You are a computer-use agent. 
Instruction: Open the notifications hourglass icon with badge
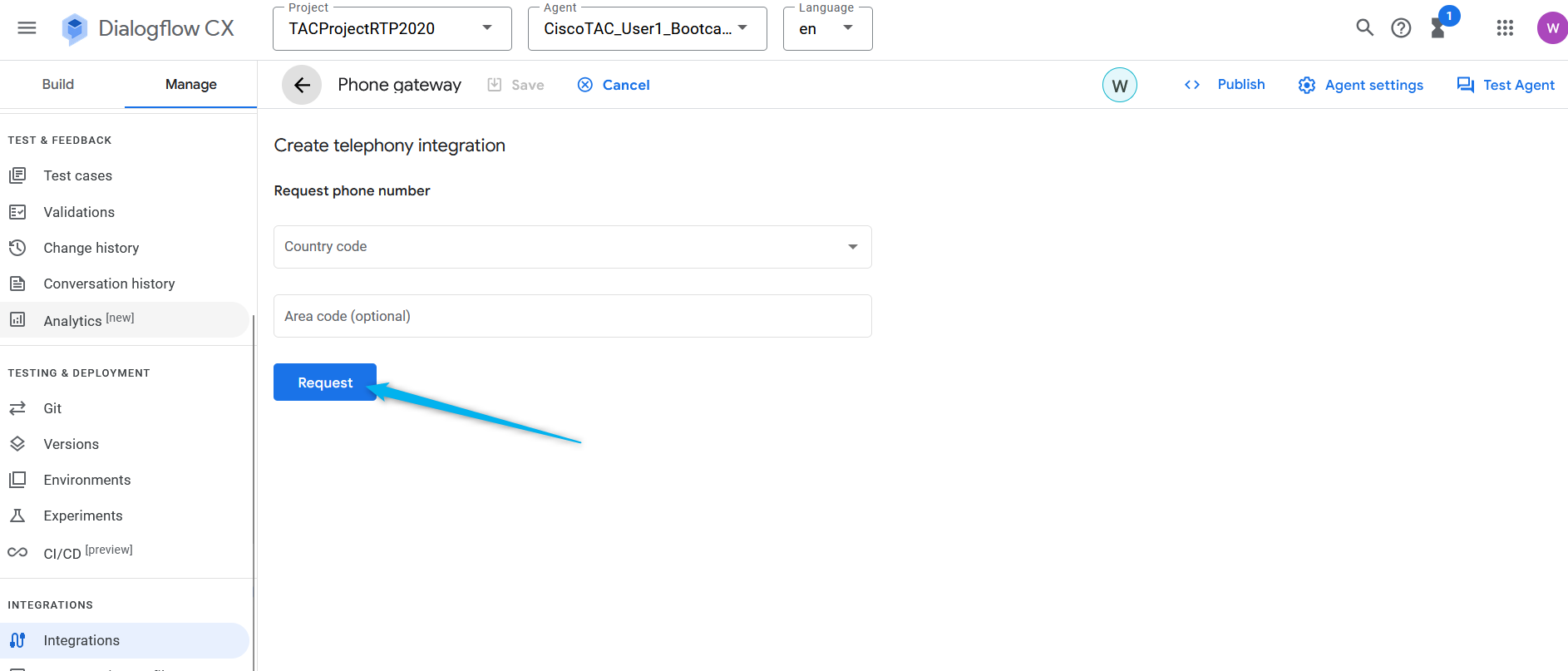[x=1438, y=28]
